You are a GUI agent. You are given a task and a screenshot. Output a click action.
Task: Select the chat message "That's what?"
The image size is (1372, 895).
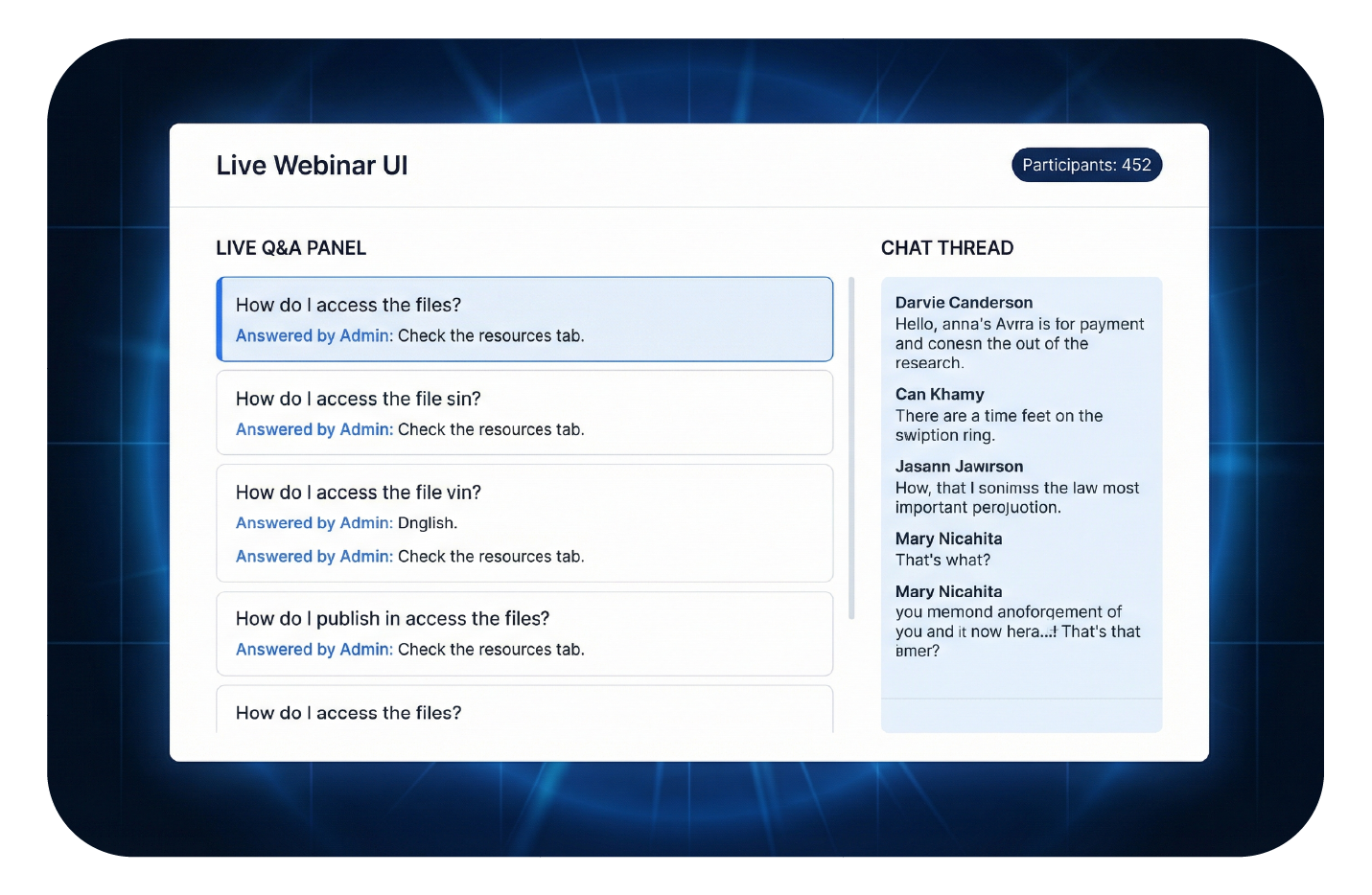tap(942, 561)
